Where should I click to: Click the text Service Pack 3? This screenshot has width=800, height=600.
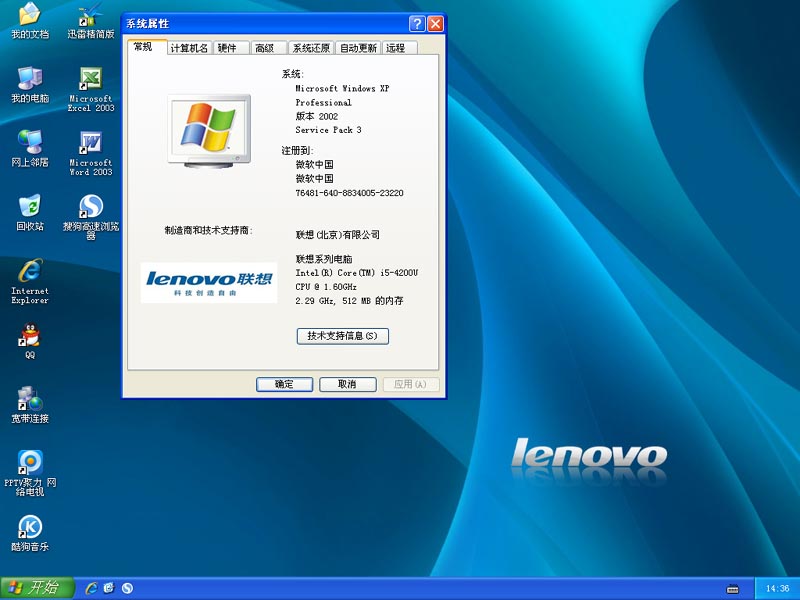328,130
